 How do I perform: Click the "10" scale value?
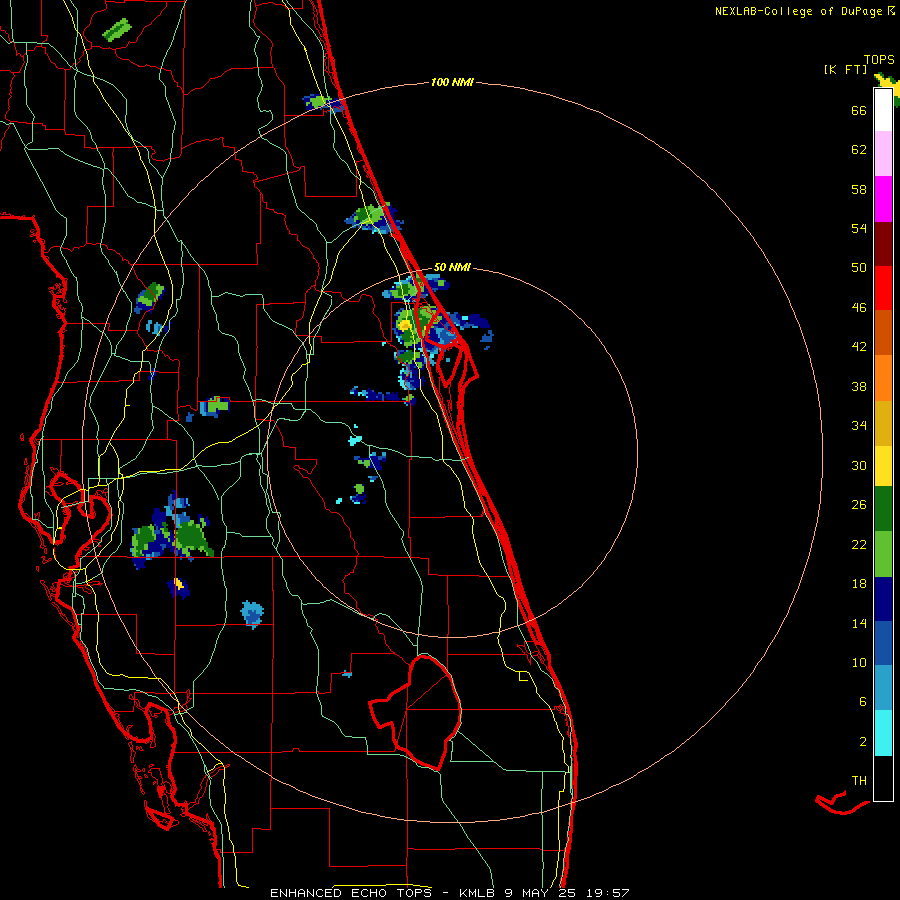pyautogui.click(x=859, y=662)
